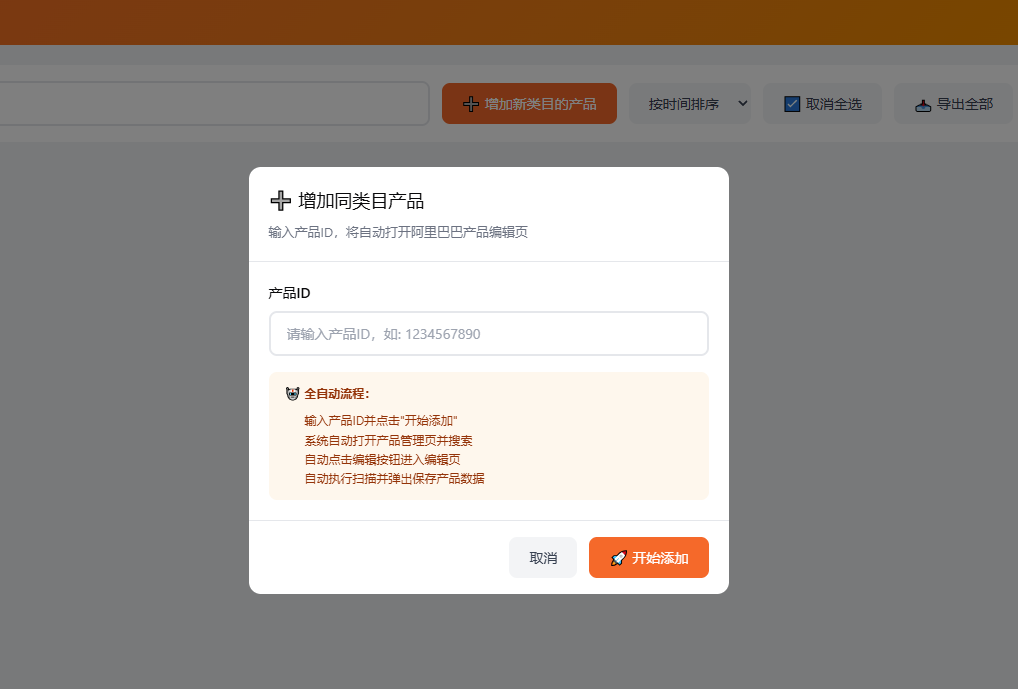Click the export icon beside 导出全部
1018x689 pixels.
coord(923,104)
